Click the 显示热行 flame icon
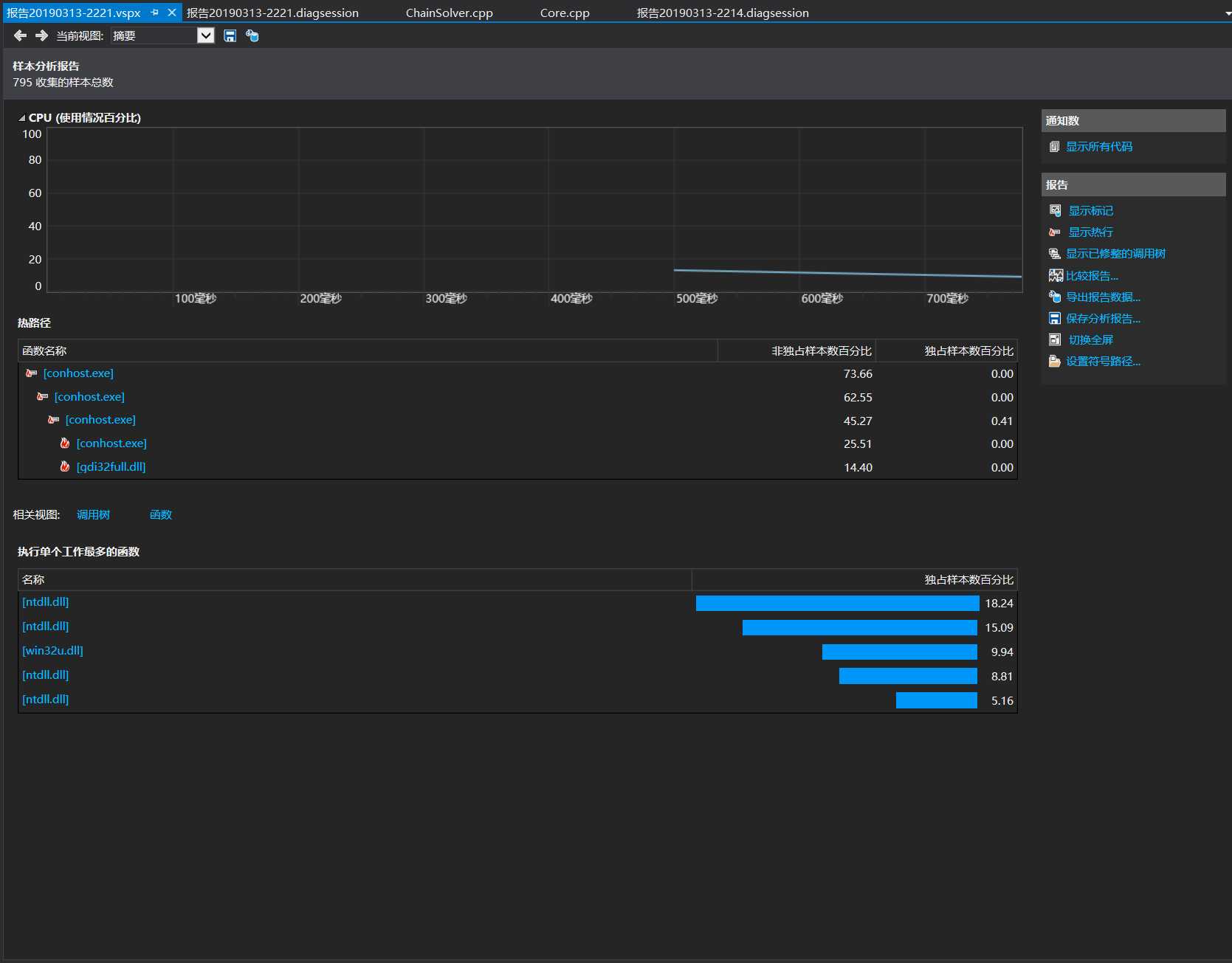The width and height of the screenshot is (1232, 963). click(1055, 232)
